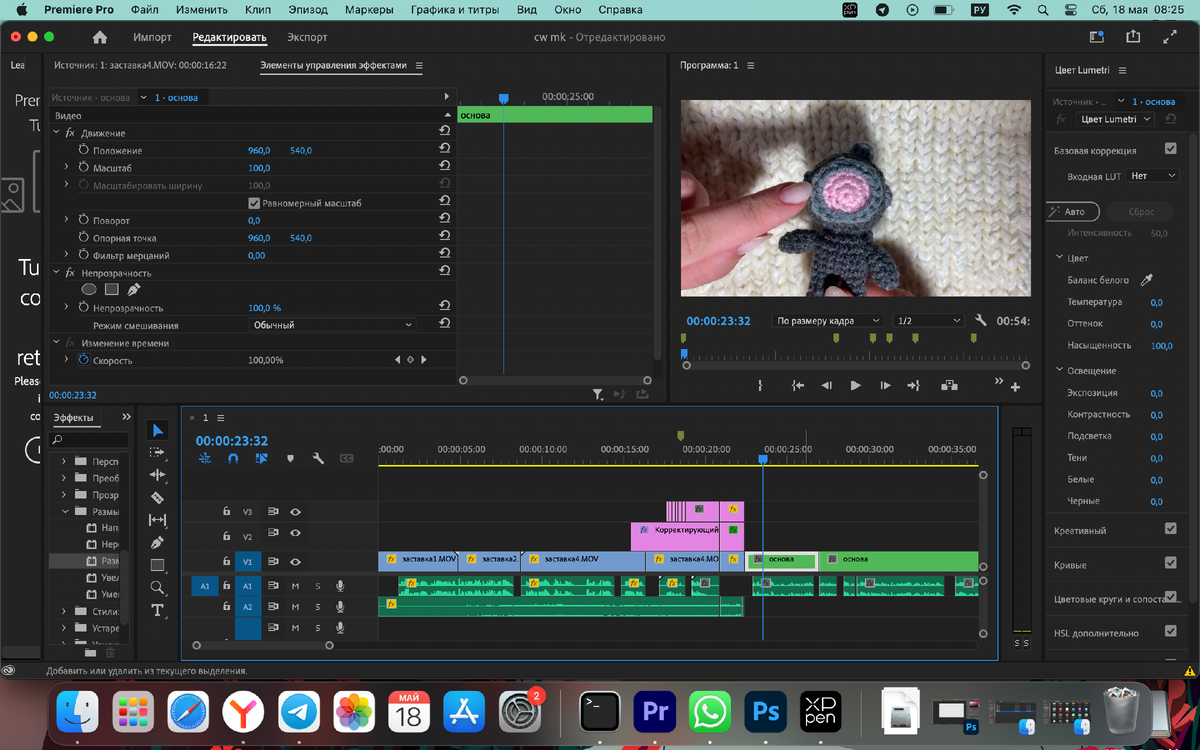Click the timeline Add Marker icon

coord(290,459)
